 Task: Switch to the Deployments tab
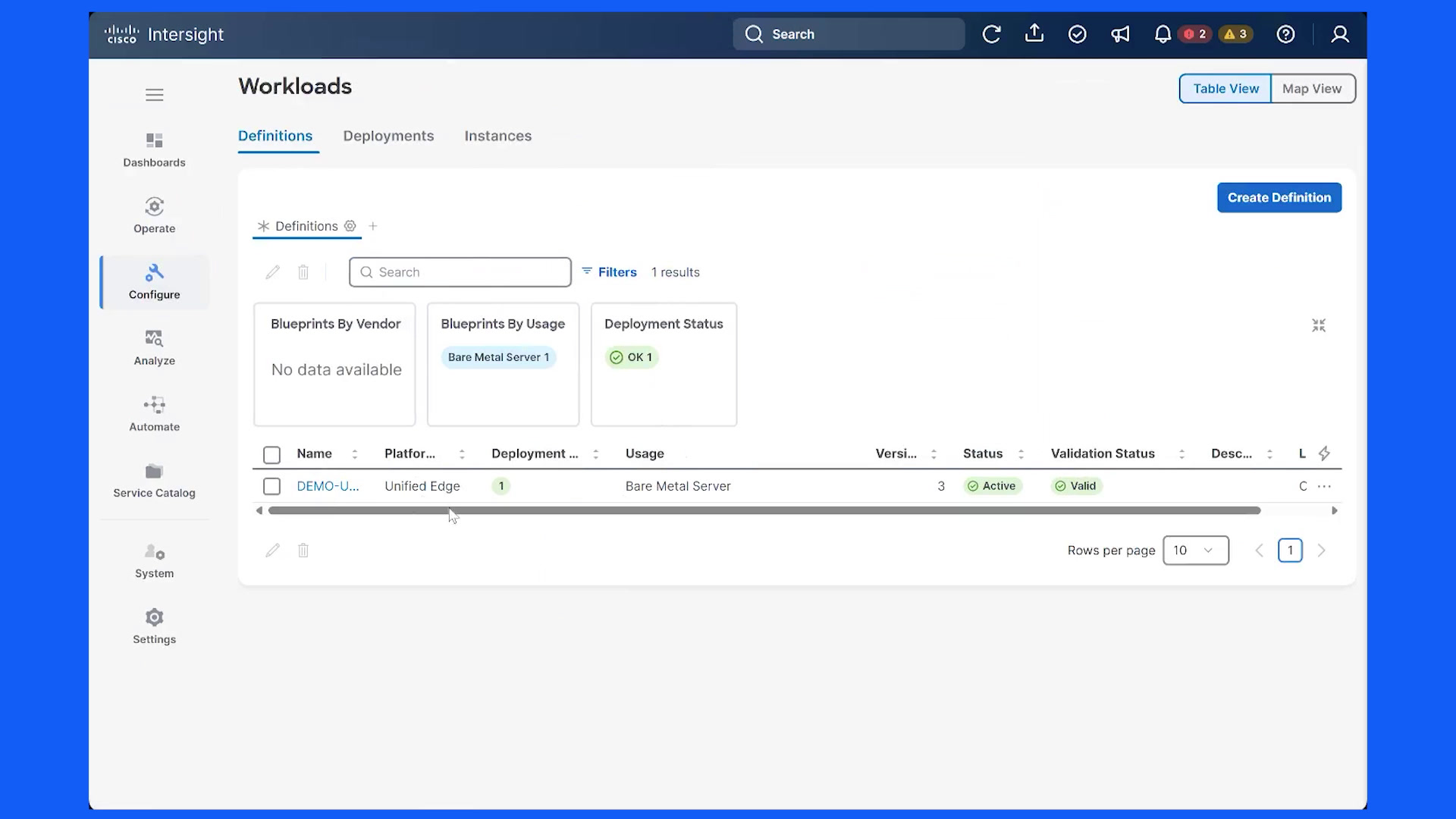pyautogui.click(x=388, y=136)
